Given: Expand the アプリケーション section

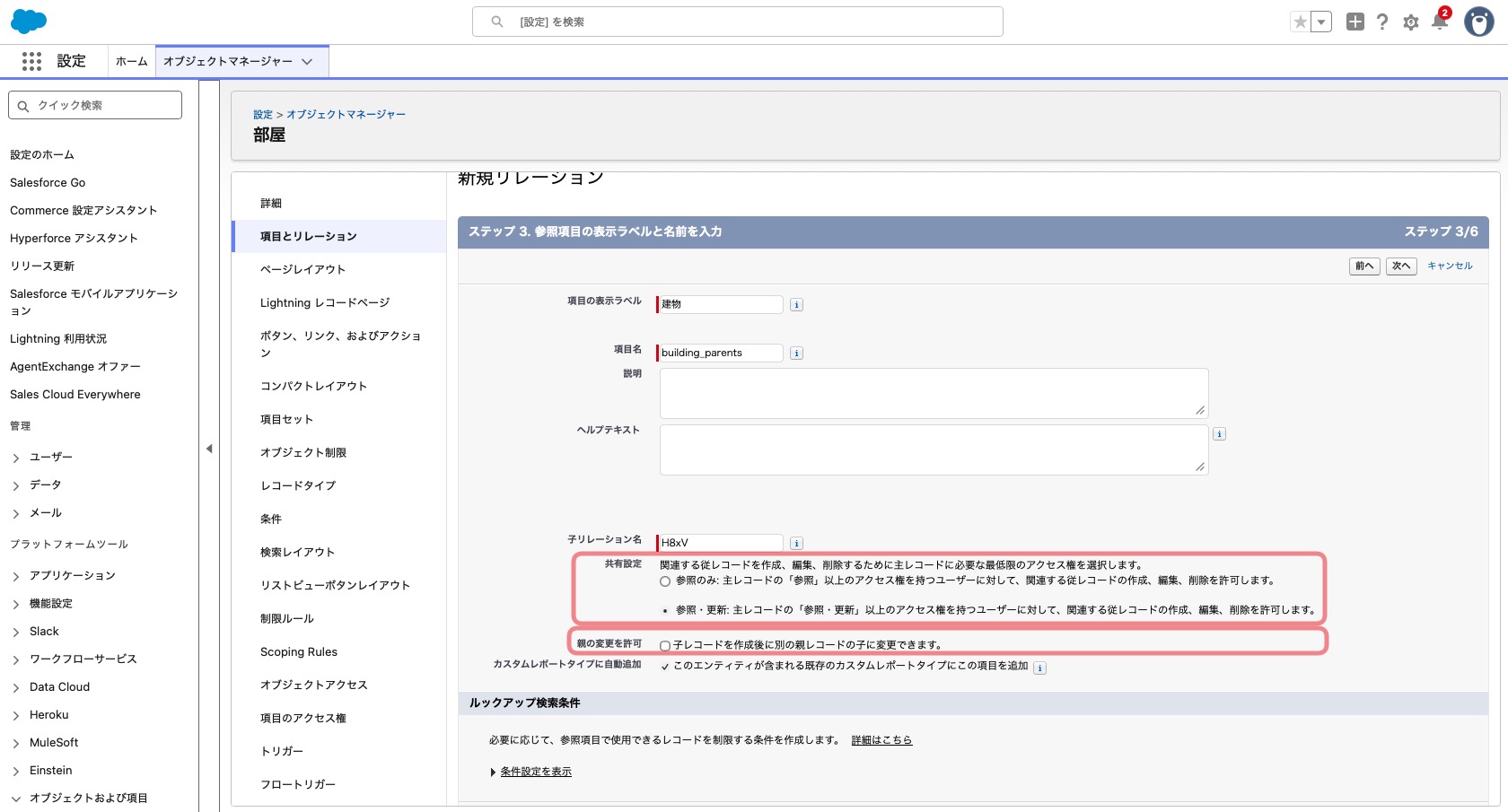Looking at the screenshot, I should click(x=15, y=576).
